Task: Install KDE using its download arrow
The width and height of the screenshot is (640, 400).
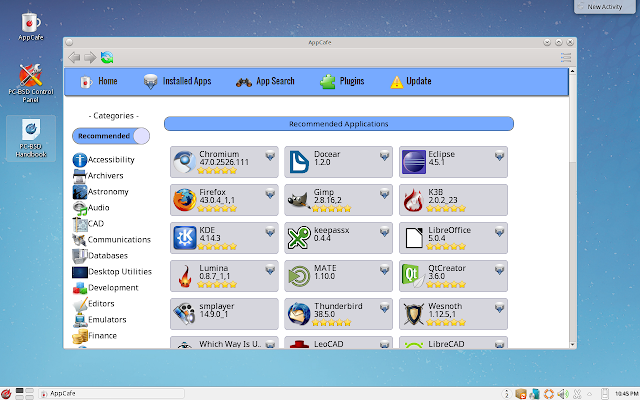Action: click(x=270, y=231)
